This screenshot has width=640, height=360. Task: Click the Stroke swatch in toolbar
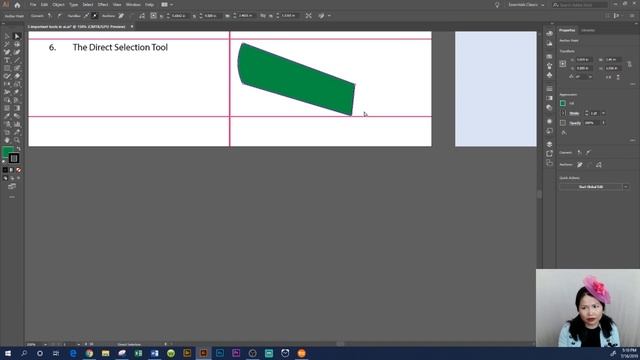click(14, 158)
